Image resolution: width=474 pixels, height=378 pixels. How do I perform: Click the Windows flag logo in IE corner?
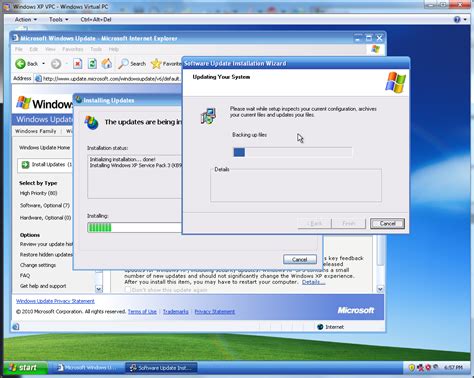(376, 49)
